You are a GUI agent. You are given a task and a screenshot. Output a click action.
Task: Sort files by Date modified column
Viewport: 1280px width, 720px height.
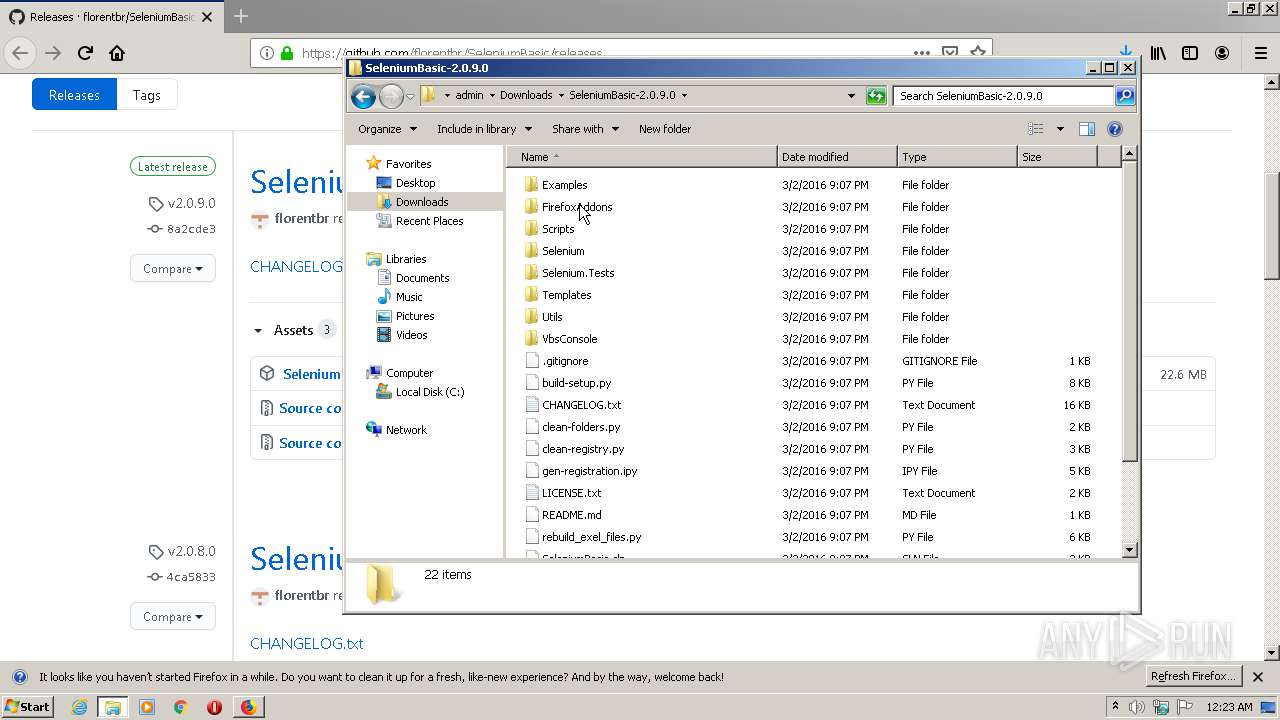pos(837,157)
